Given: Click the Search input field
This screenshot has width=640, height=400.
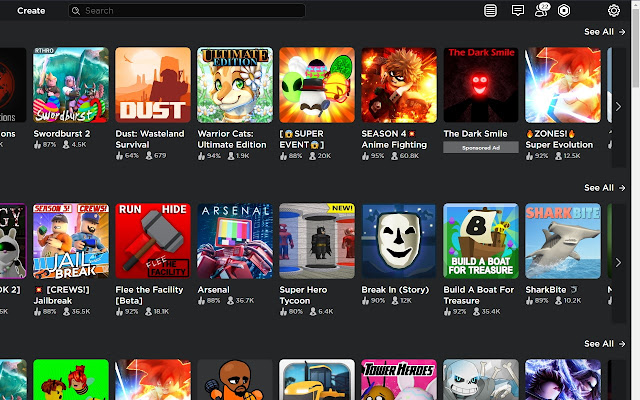Looking at the screenshot, I should [x=187, y=11].
